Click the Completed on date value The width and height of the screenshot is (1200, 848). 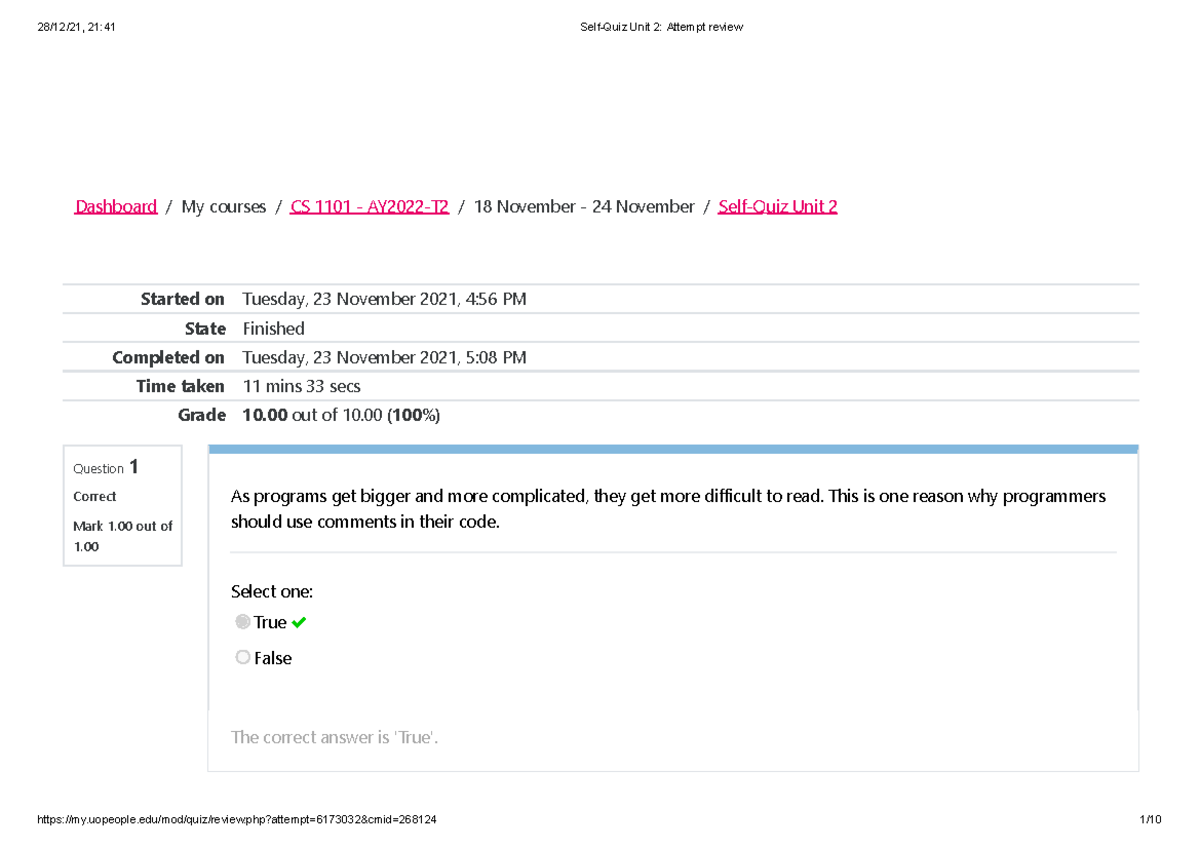coord(384,358)
